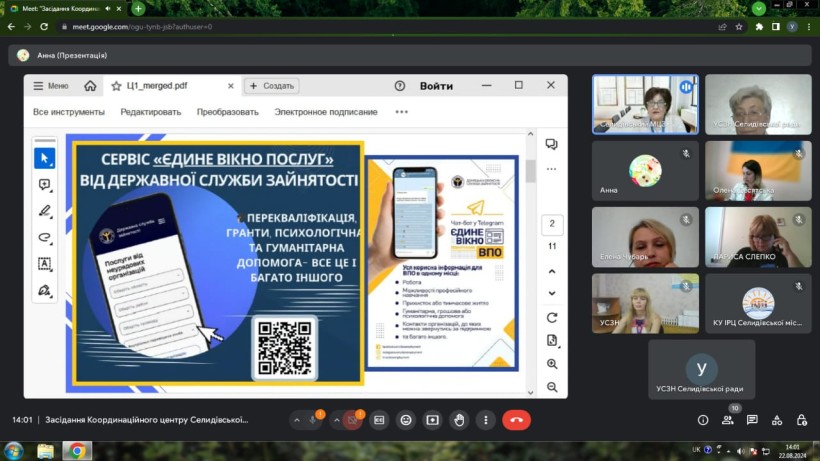Click Chrome icon in the taskbar
Viewport: 820px width, 461px height.
[77, 451]
